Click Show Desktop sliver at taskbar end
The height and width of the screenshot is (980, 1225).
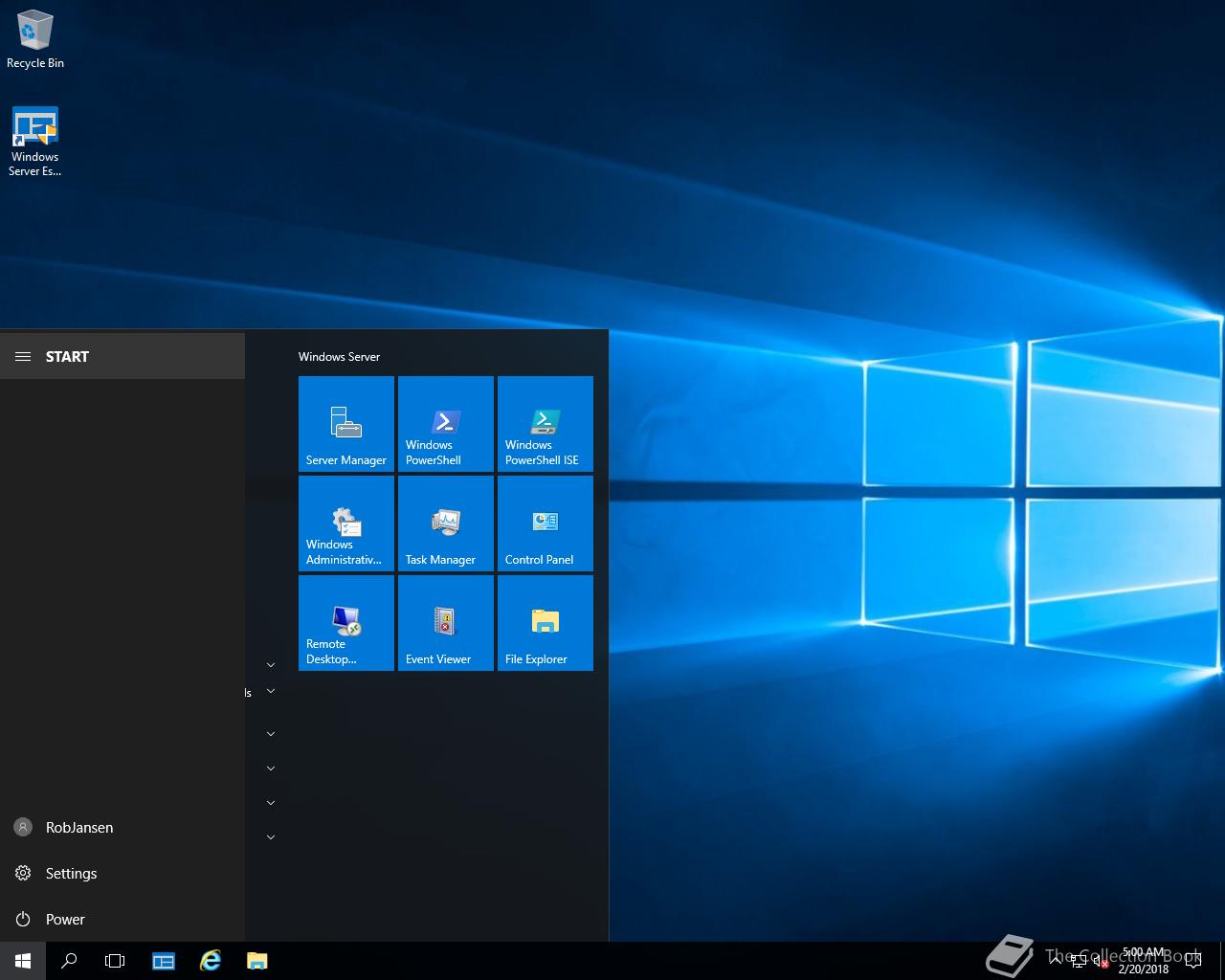tap(1222, 961)
